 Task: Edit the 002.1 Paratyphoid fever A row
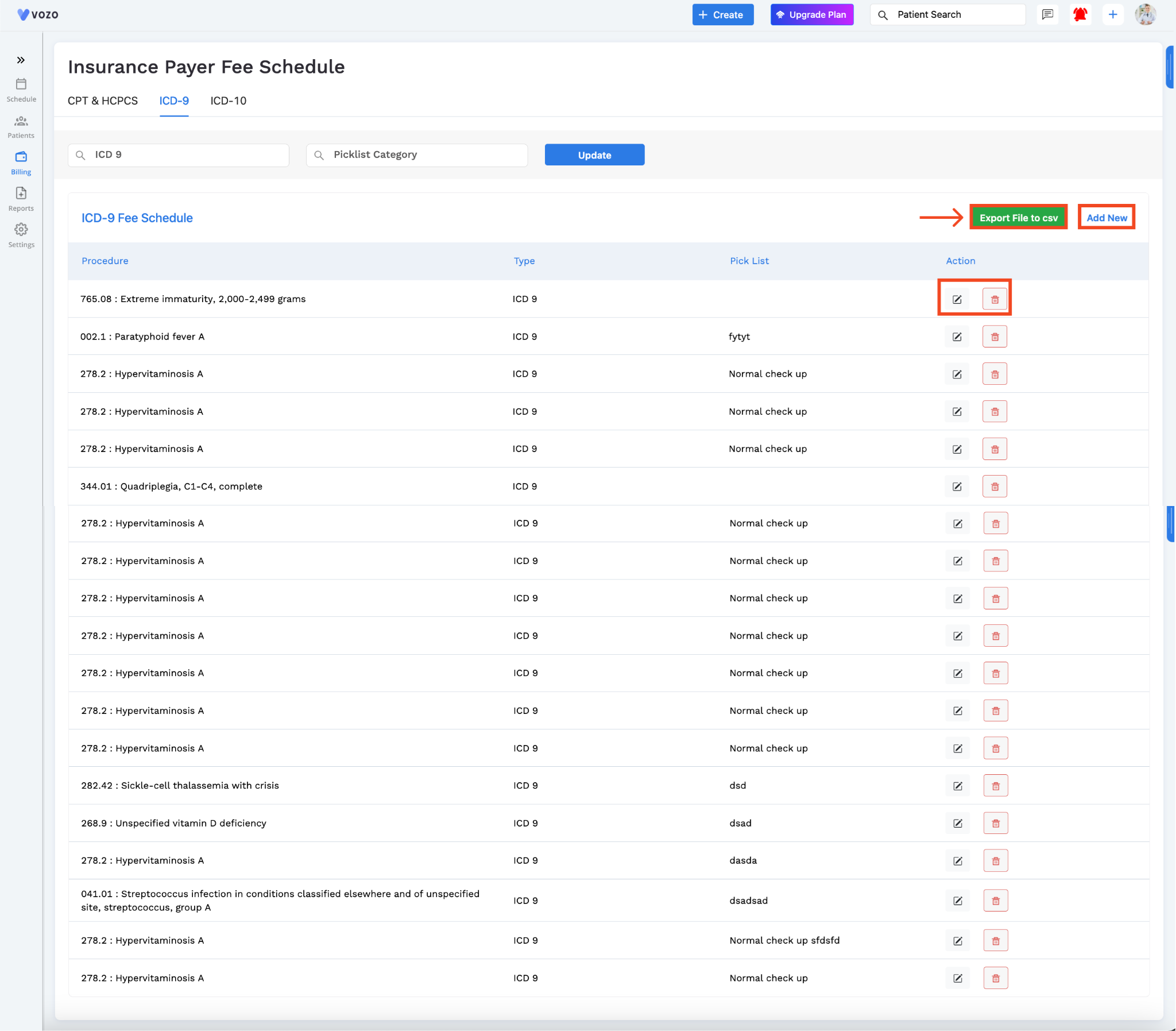click(x=957, y=337)
